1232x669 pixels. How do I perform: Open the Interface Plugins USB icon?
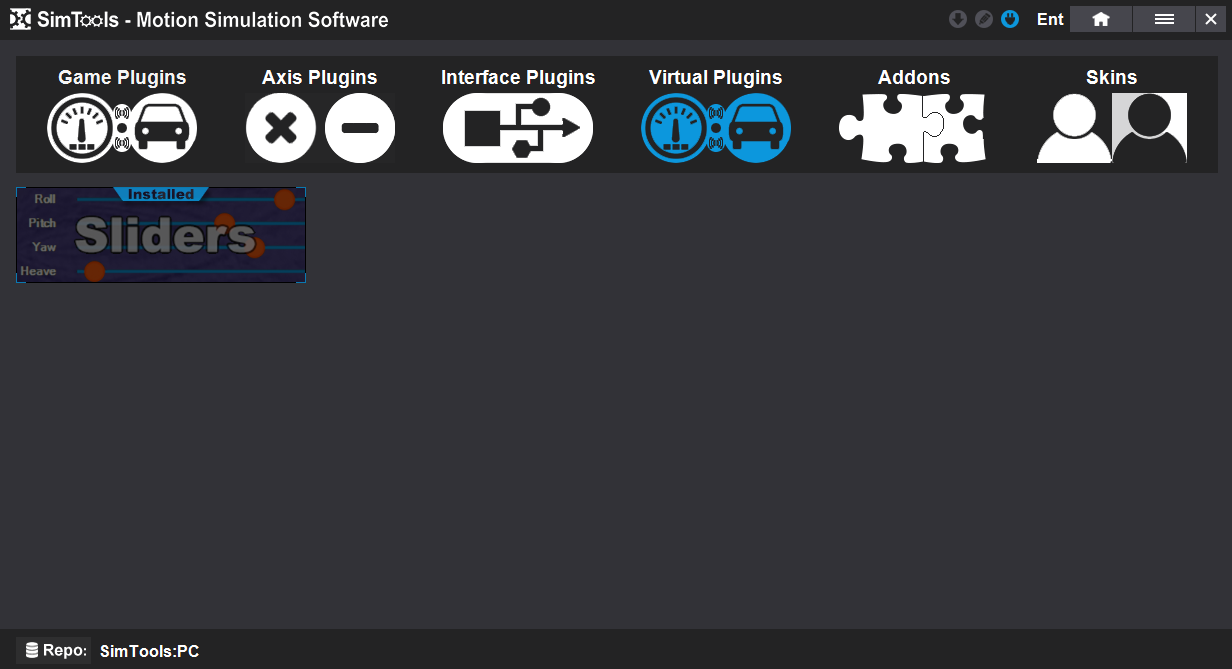point(518,127)
